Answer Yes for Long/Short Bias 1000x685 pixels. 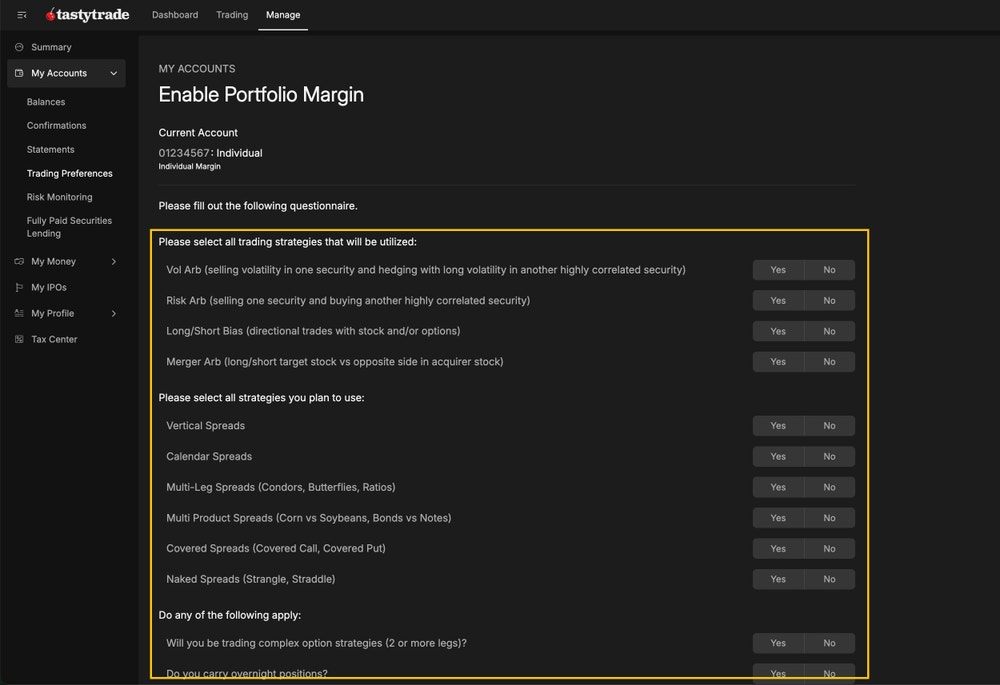point(778,331)
